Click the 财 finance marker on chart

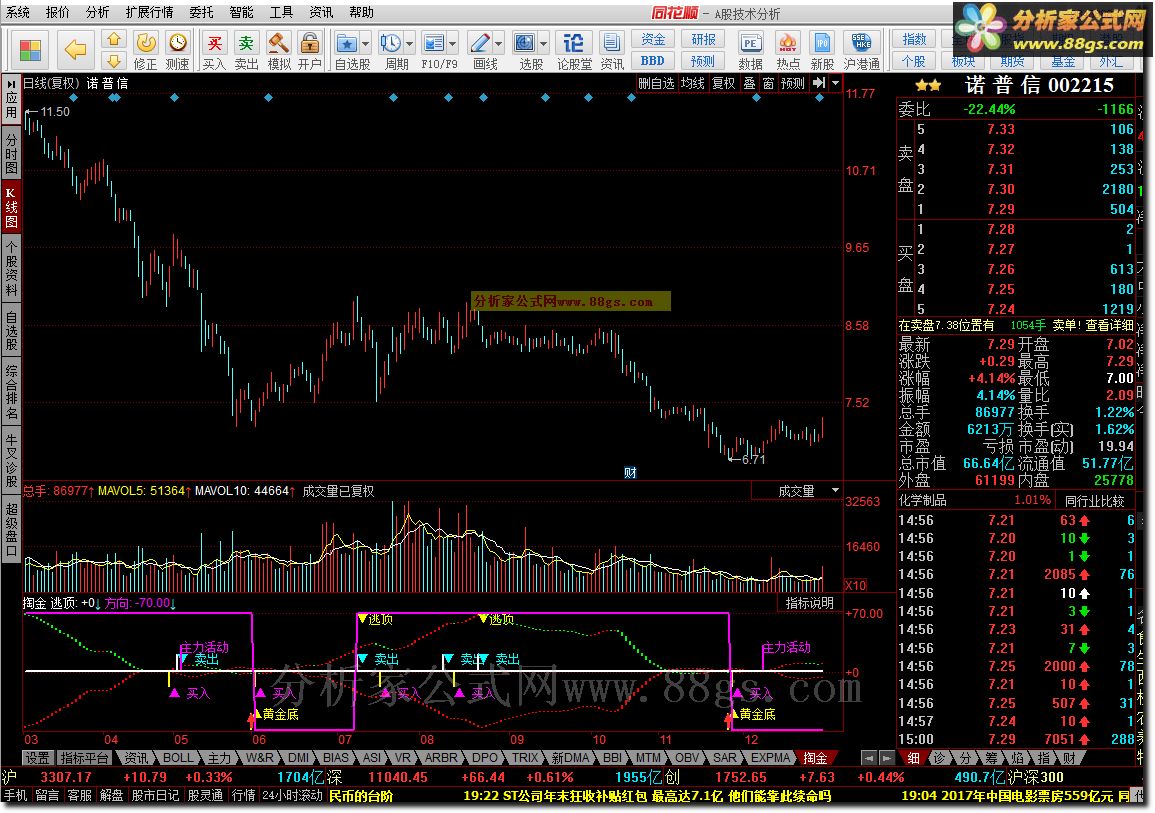coord(630,473)
